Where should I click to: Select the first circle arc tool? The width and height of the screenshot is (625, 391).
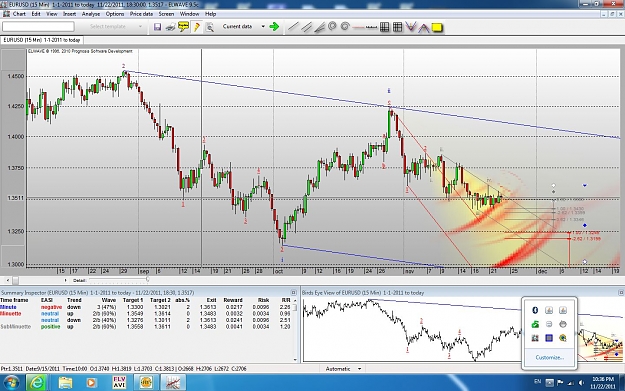click(332, 26)
